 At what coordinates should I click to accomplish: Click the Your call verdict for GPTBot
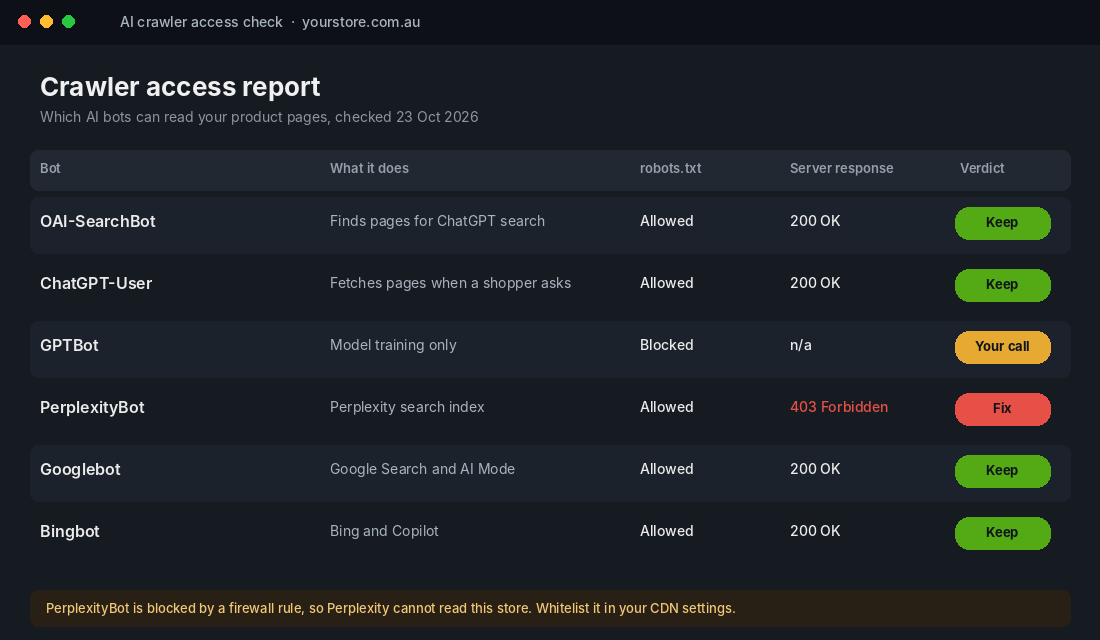[x=1002, y=347]
